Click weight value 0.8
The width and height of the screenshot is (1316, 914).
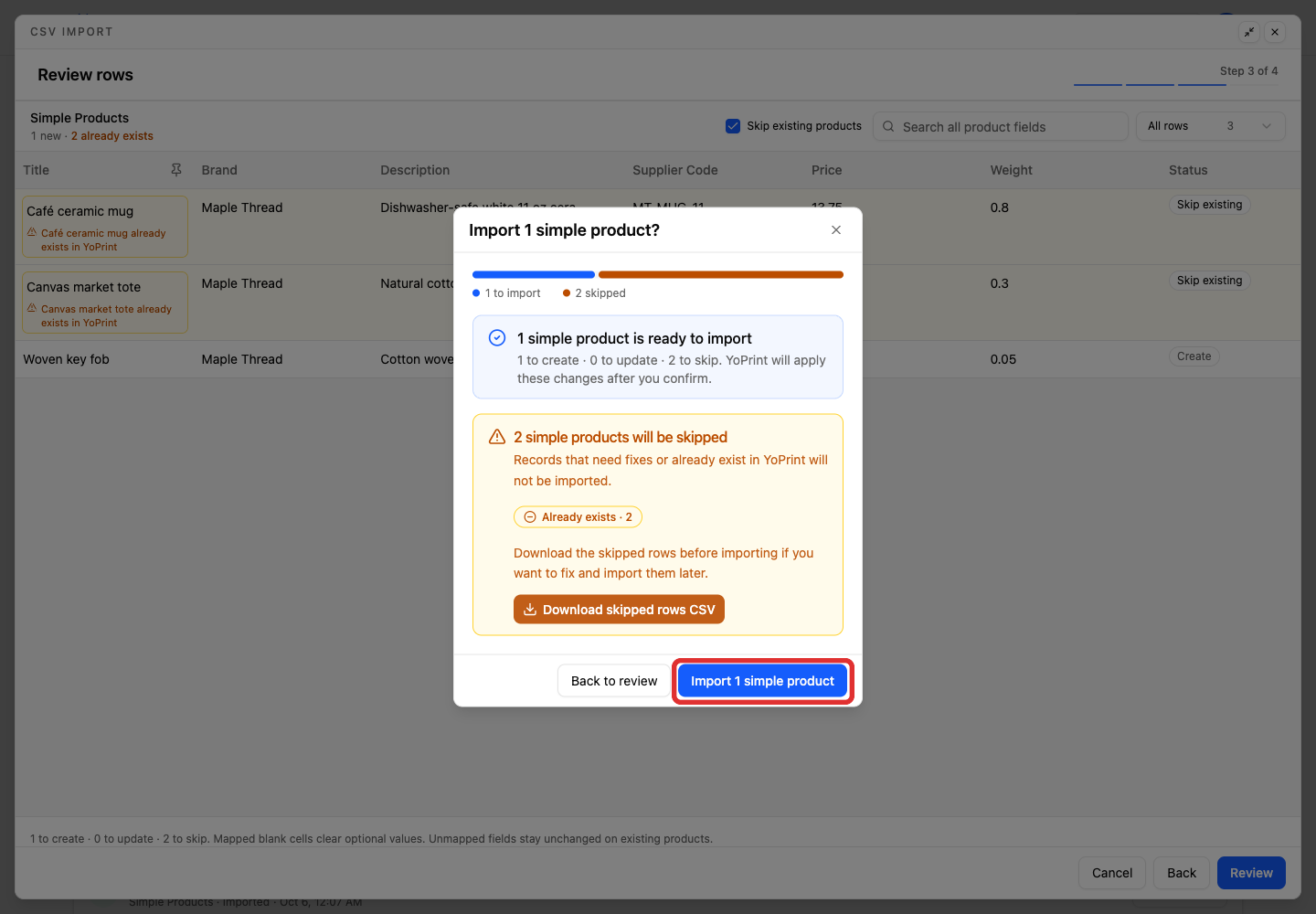click(x=999, y=207)
